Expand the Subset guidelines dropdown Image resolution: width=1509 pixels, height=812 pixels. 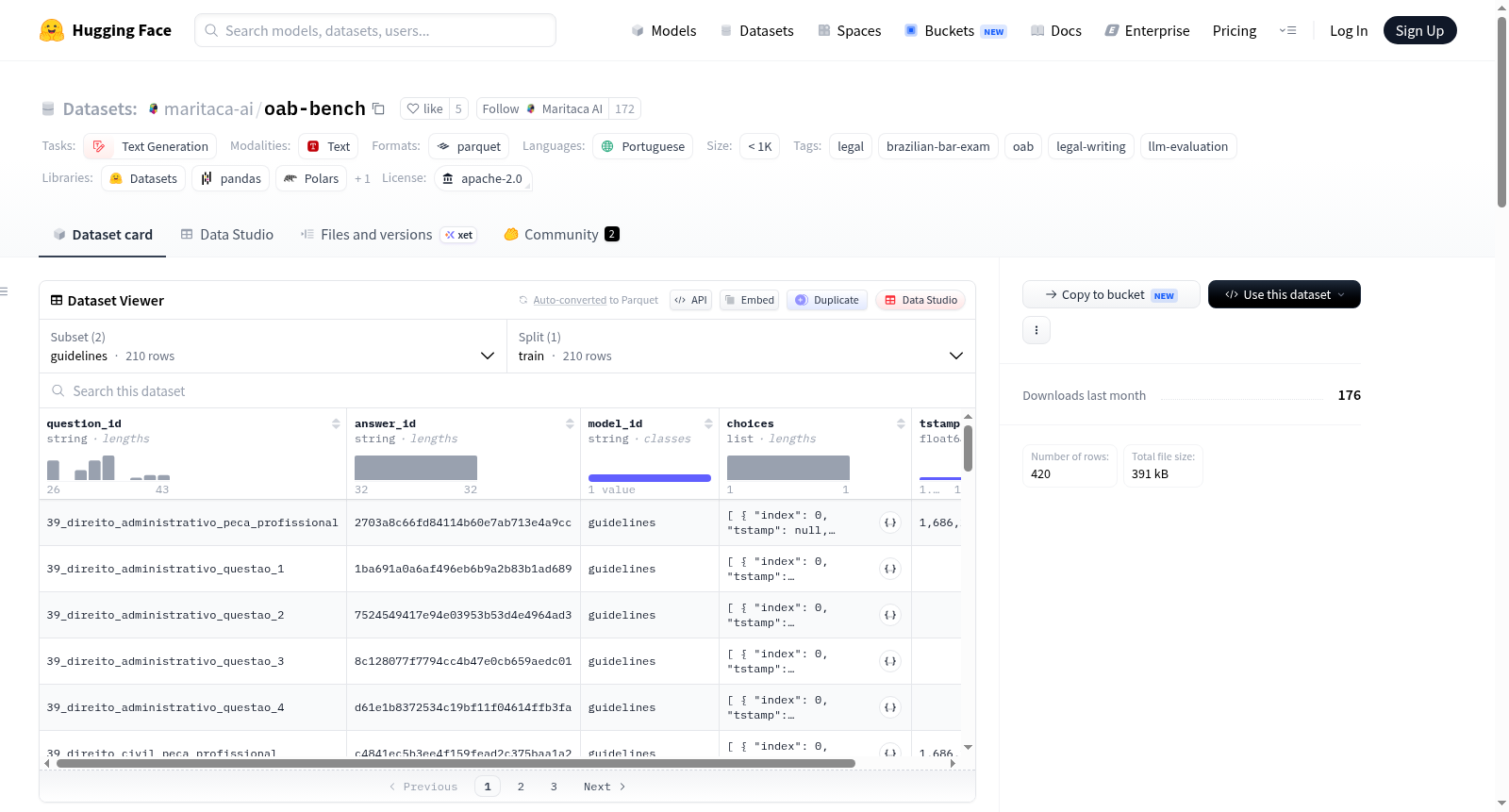tap(273, 346)
